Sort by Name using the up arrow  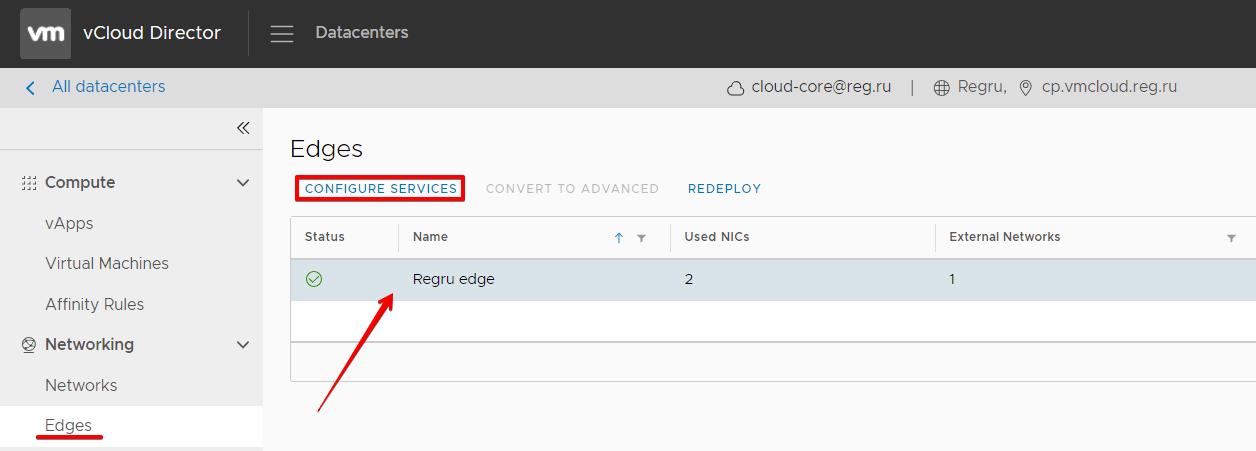point(618,238)
